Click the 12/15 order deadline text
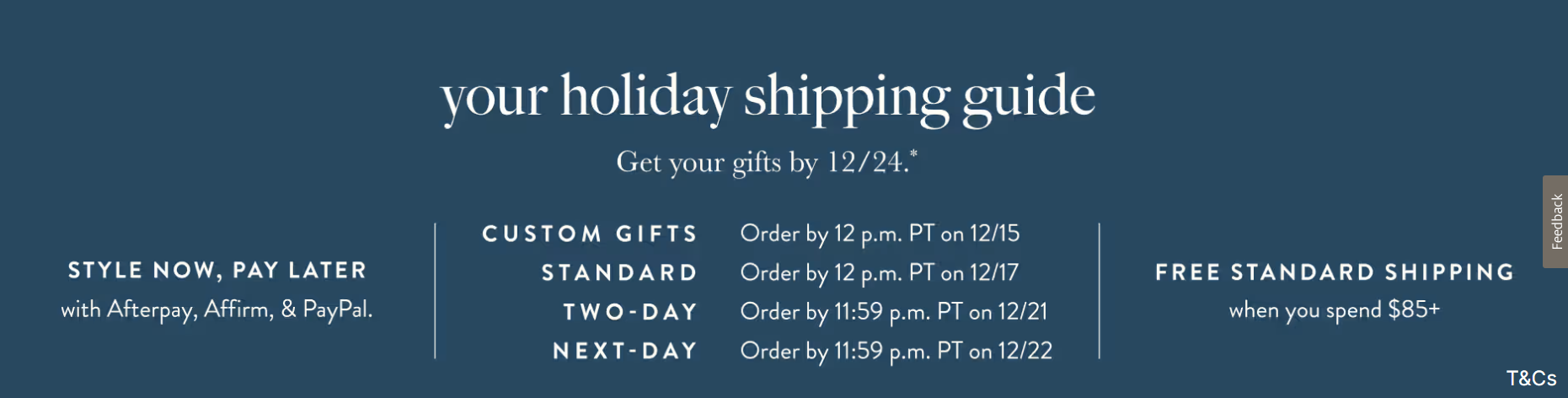 [994, 234]
